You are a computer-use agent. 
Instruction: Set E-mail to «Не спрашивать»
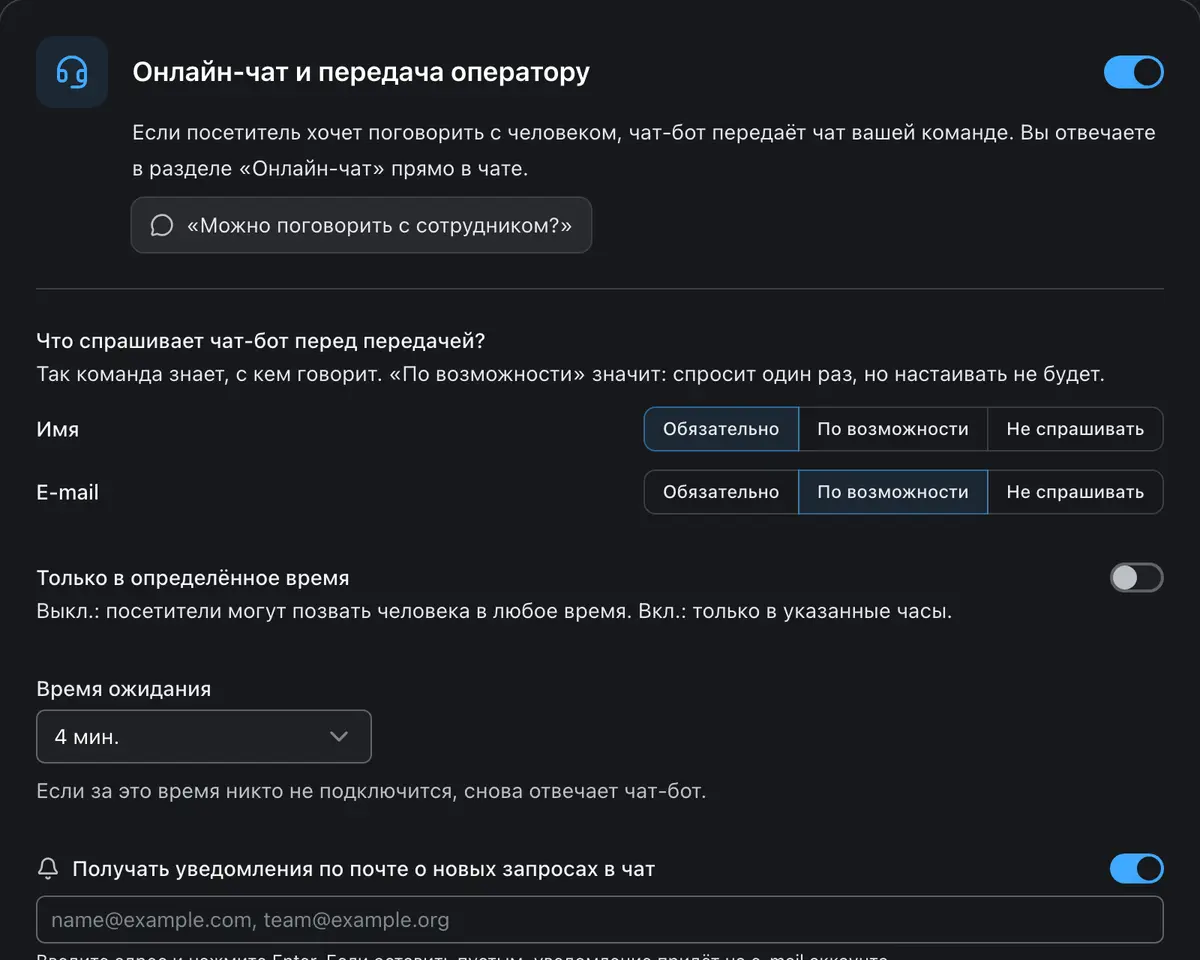click(x=1075, y=492)
